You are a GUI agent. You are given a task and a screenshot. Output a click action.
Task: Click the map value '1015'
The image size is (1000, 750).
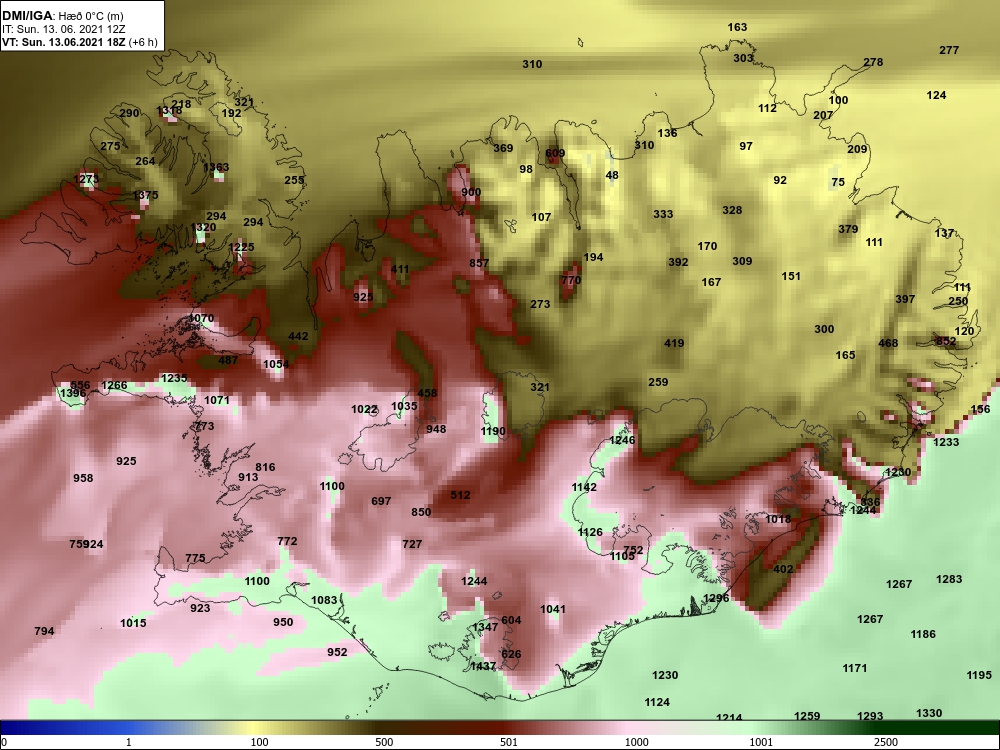click(x=133, y=623)
